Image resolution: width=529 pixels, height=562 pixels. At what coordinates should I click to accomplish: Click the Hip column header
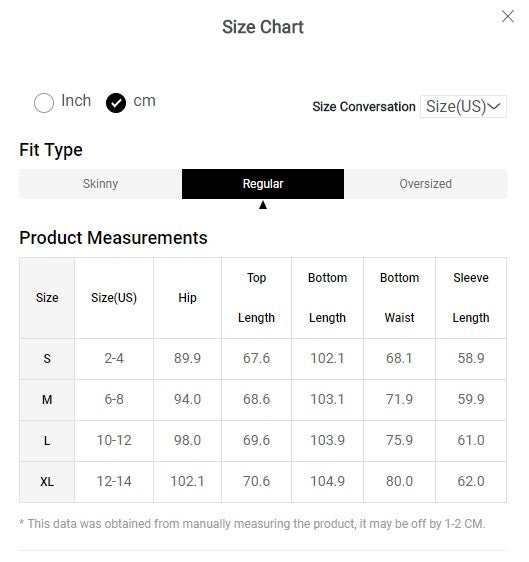(187, 298)
